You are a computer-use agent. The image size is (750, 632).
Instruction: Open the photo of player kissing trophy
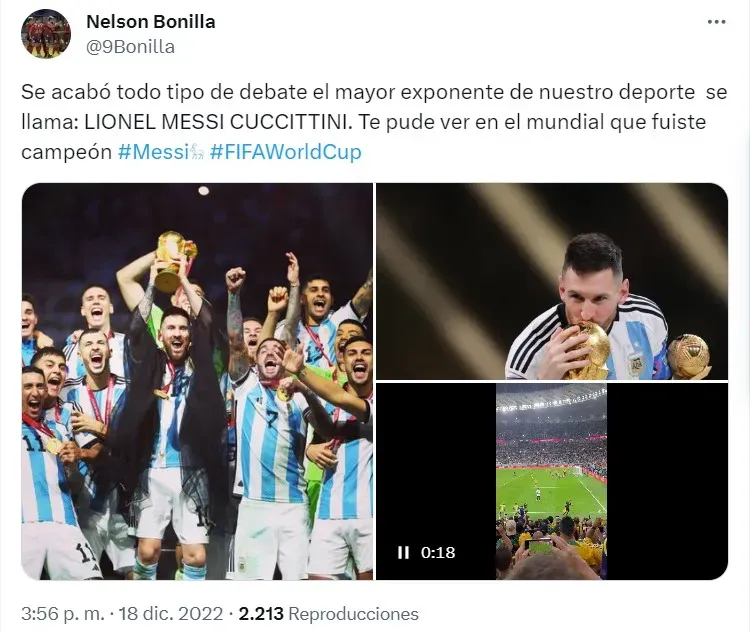pyautogui.click(x=552, y=281)
